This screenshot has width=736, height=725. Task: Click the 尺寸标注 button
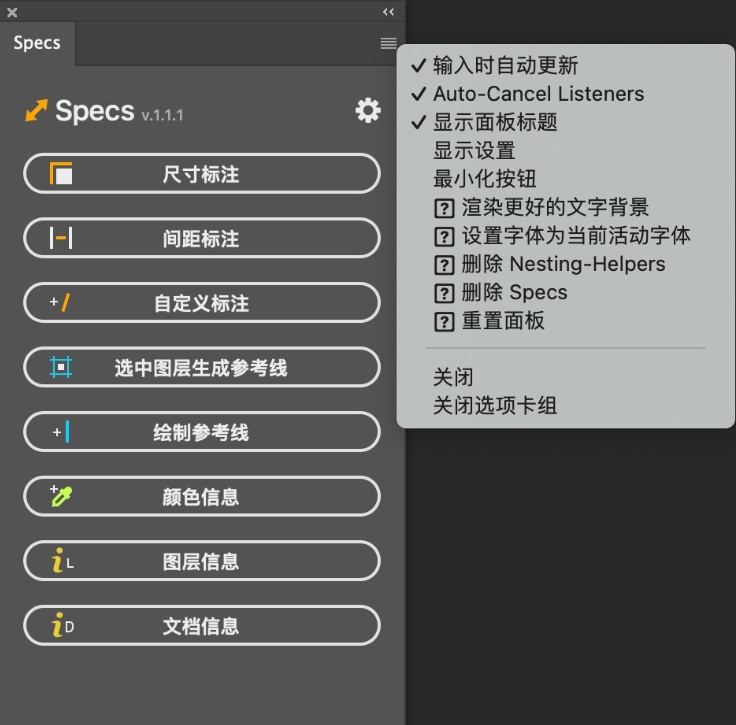click(201, 174)
